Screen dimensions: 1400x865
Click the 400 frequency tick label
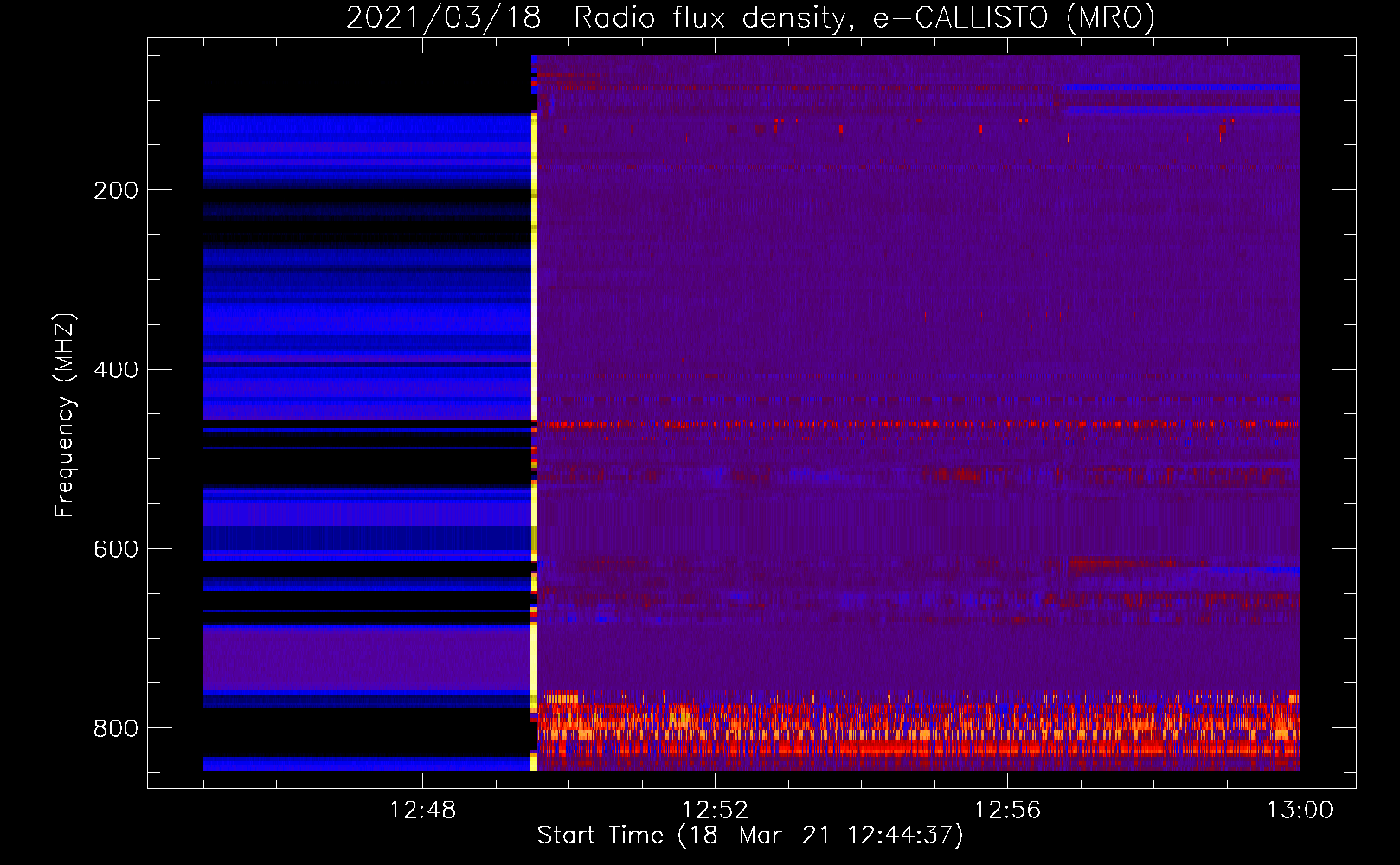[116, 370]
